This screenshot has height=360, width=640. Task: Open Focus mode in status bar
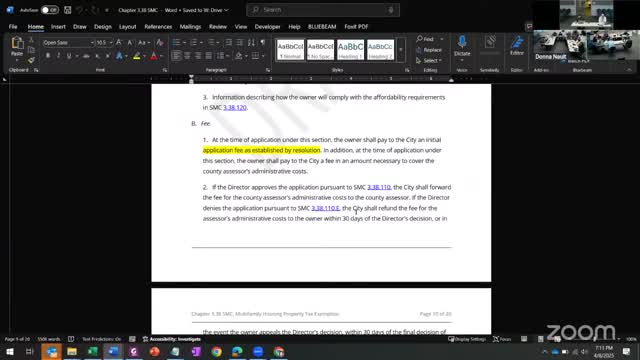click(502, 339)
